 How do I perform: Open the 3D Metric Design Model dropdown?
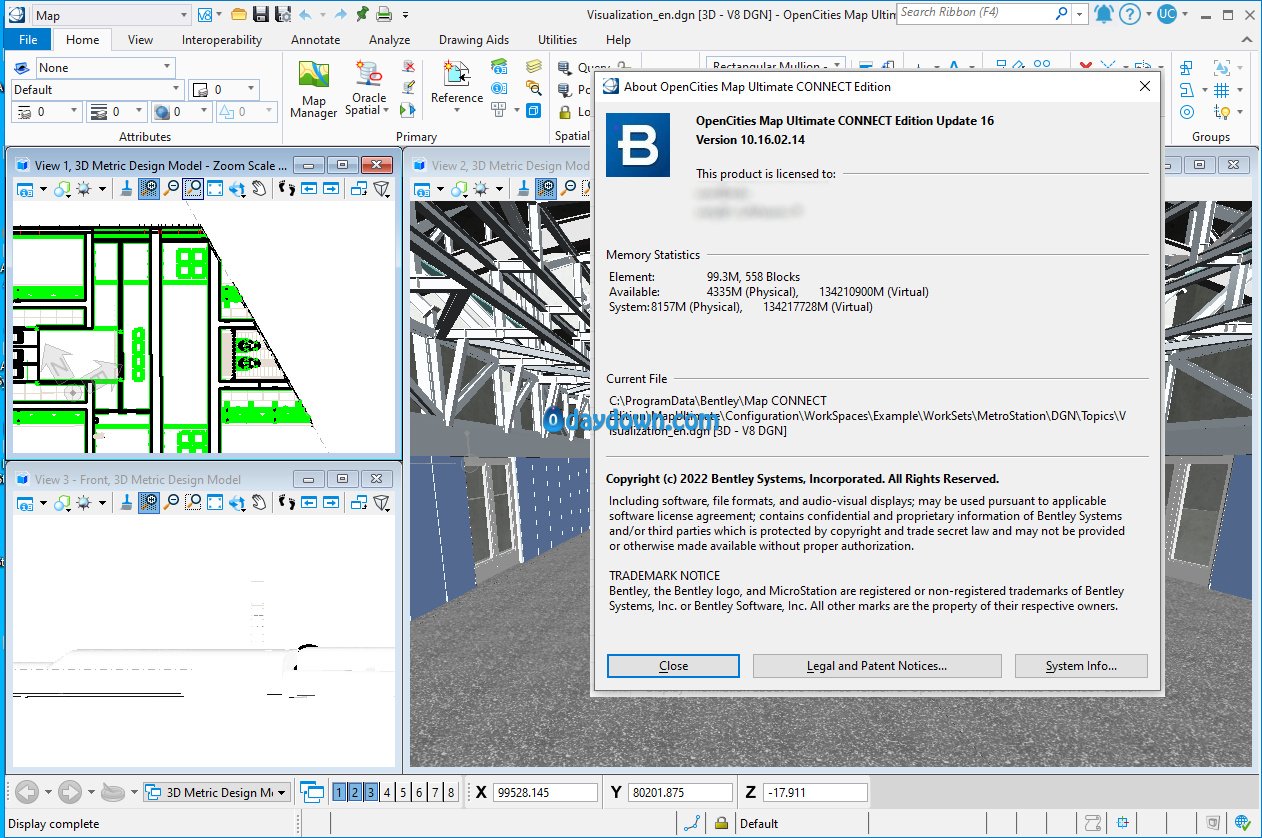pos(217,793)
